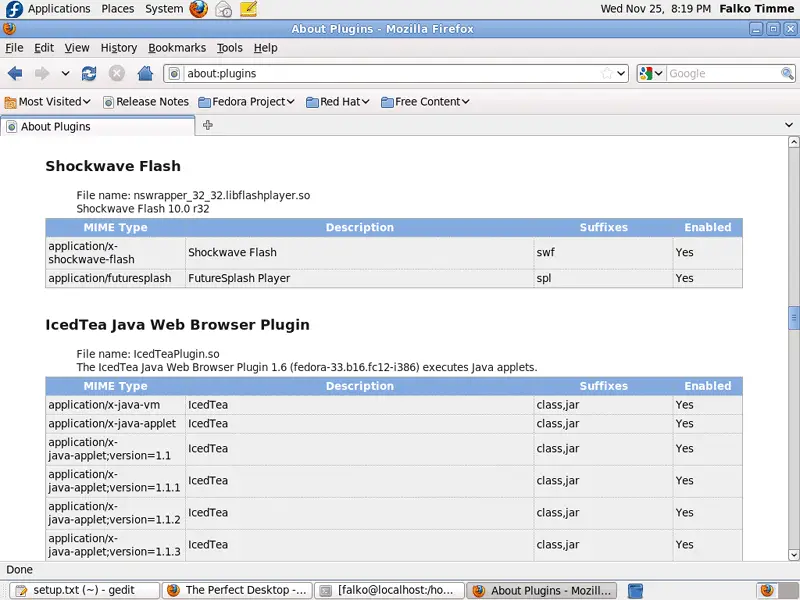Click the workspace switcher icon in the taskbar

[x=635, y=591]
